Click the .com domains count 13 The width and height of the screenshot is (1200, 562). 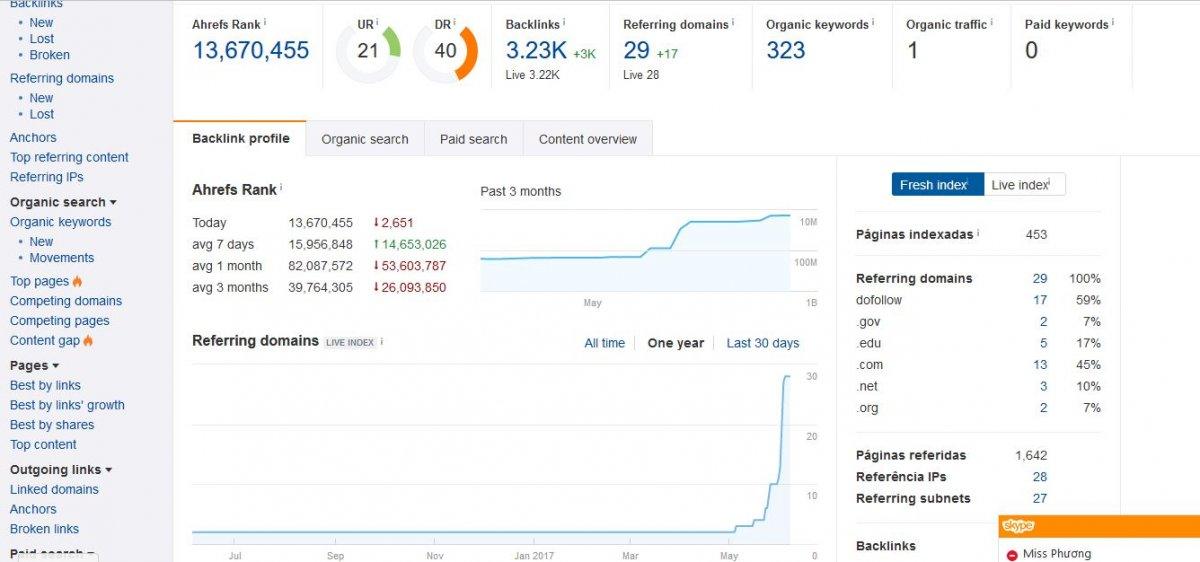click(x=1040, y=365)
